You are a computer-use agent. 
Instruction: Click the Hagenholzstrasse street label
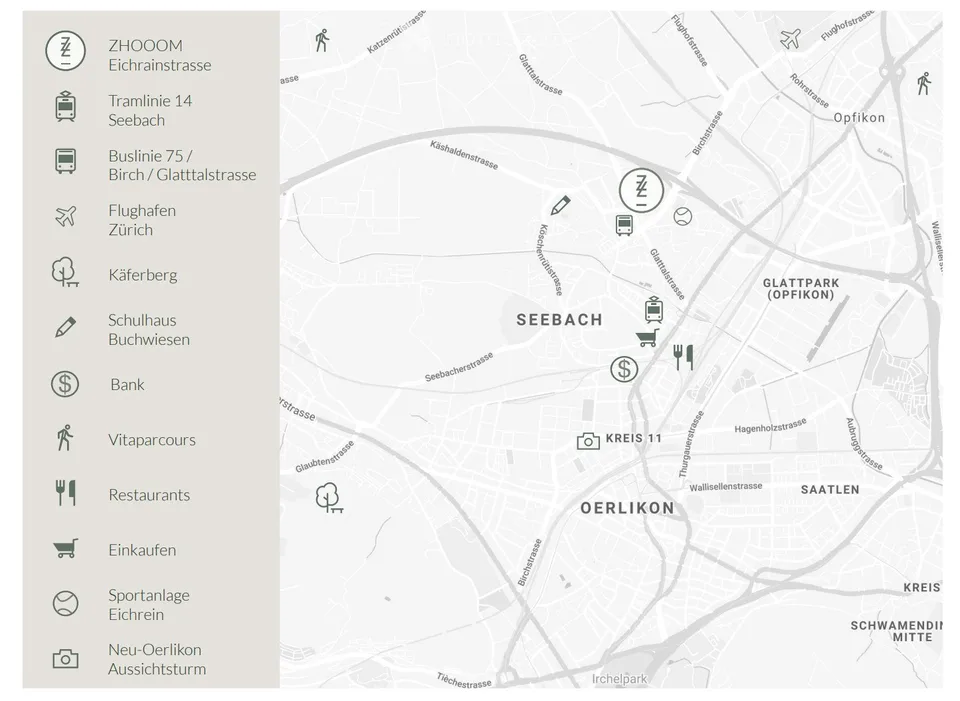[770, 425]
